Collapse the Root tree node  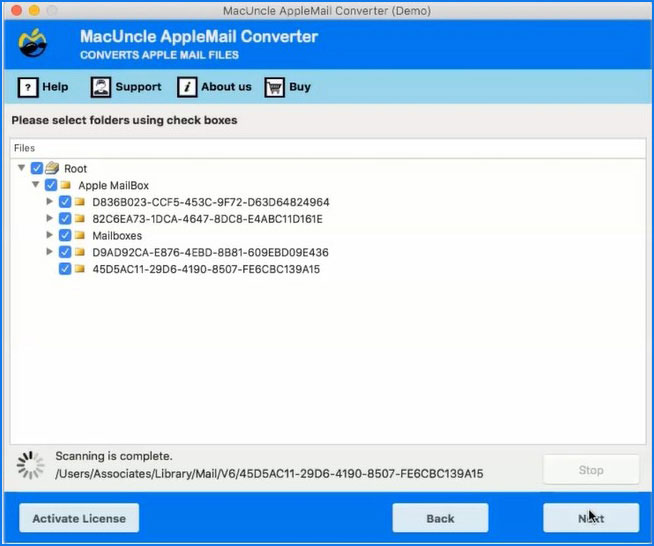click(21, 168)
